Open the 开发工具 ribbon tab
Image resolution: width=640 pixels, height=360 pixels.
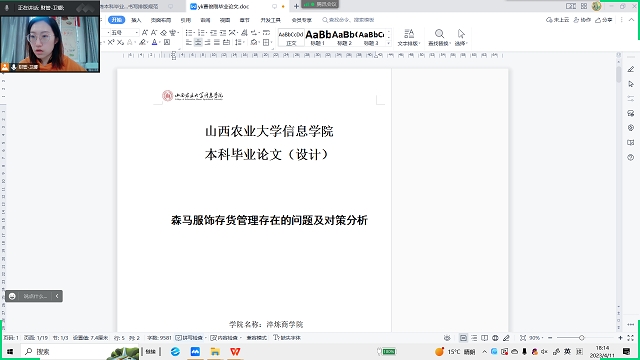point(271,20)
